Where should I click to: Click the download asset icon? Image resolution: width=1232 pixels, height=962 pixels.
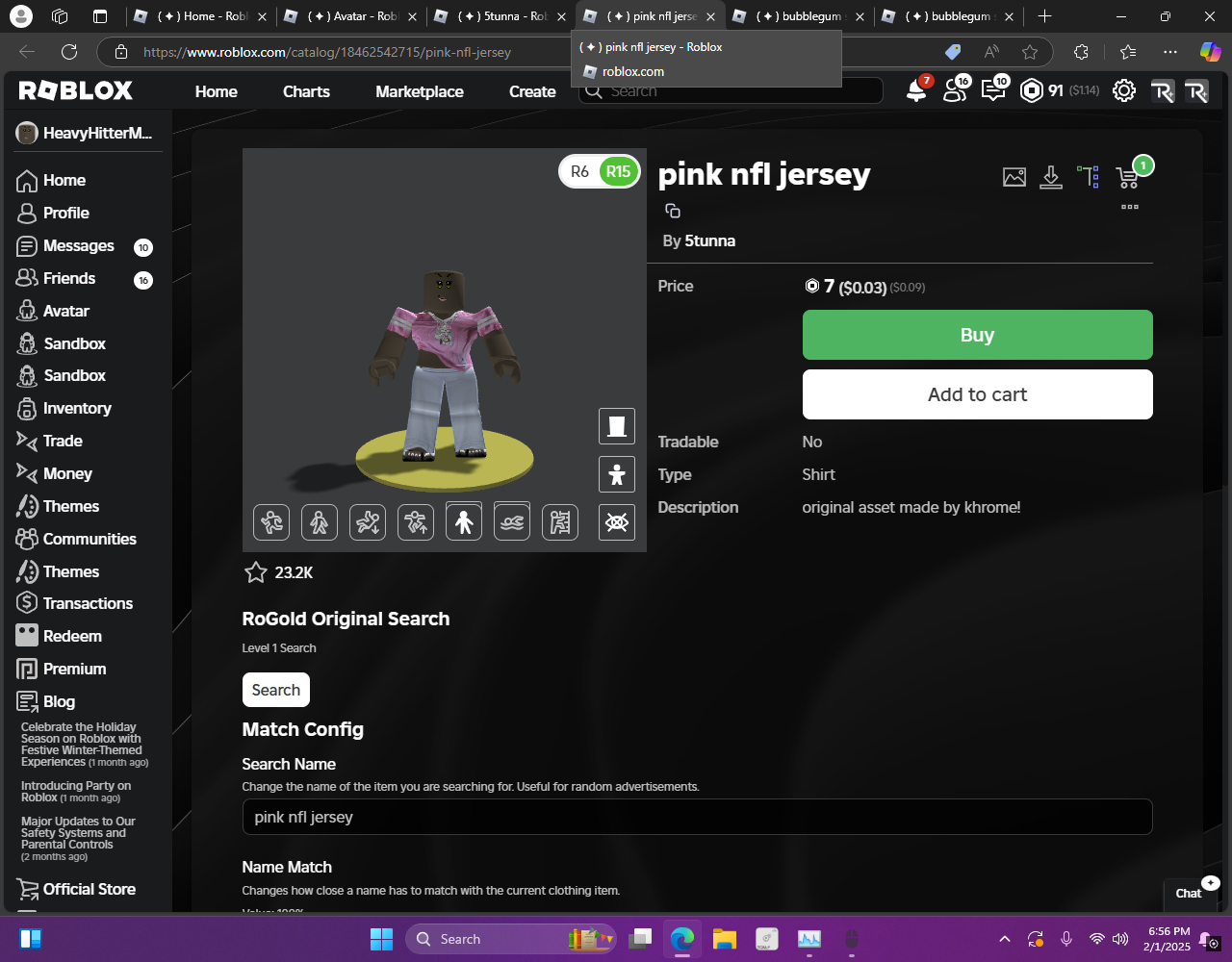1051,177
